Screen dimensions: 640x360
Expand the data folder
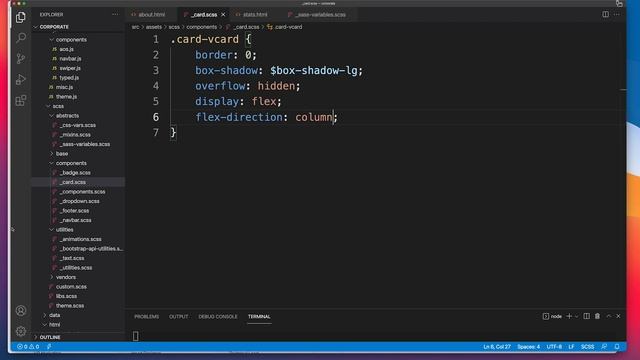tap(54, 315)
